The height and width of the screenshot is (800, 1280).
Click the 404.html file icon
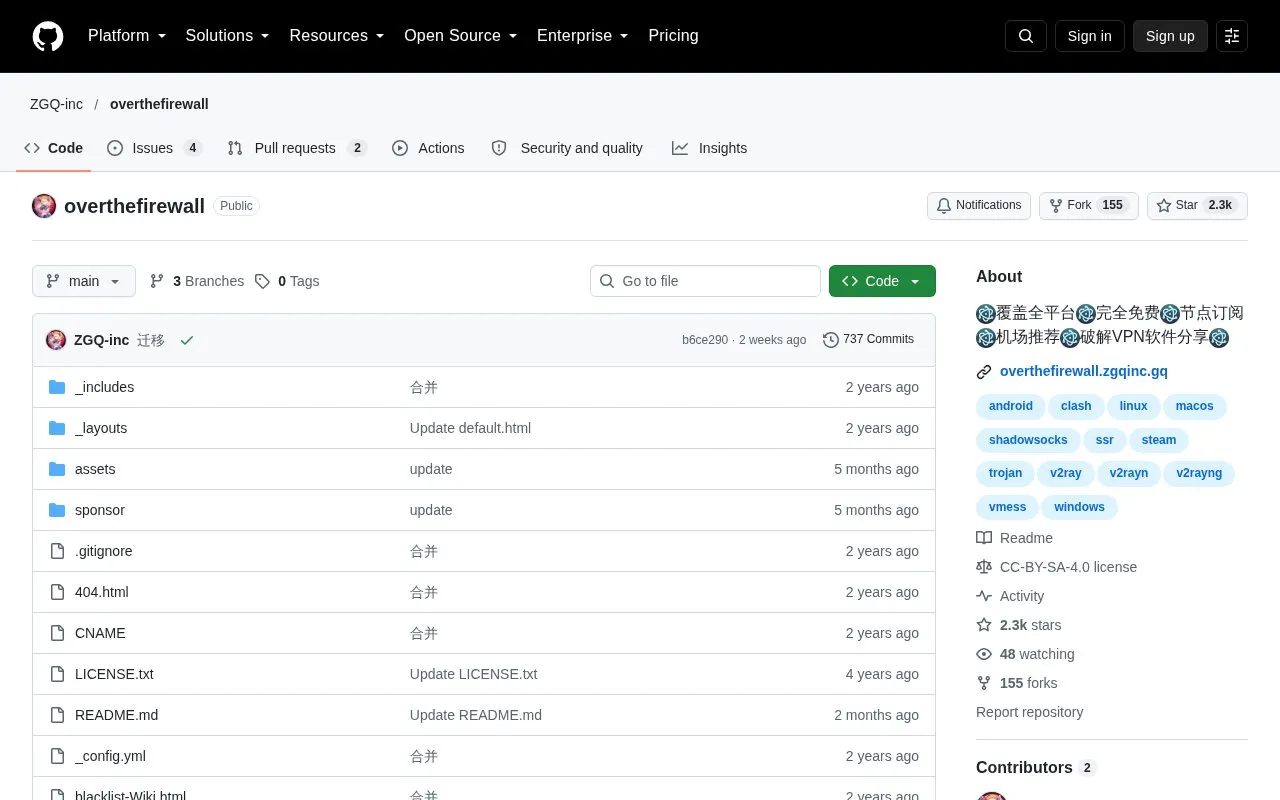tap(57, 592)
